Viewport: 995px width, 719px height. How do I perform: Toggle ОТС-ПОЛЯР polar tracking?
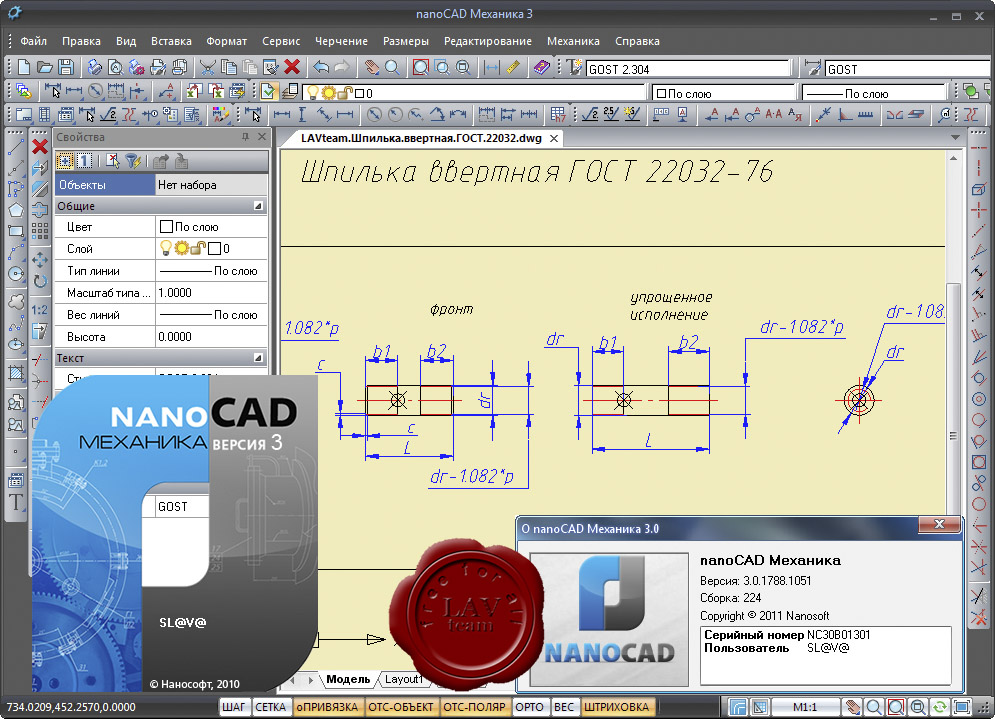click(x=474, y=707)
